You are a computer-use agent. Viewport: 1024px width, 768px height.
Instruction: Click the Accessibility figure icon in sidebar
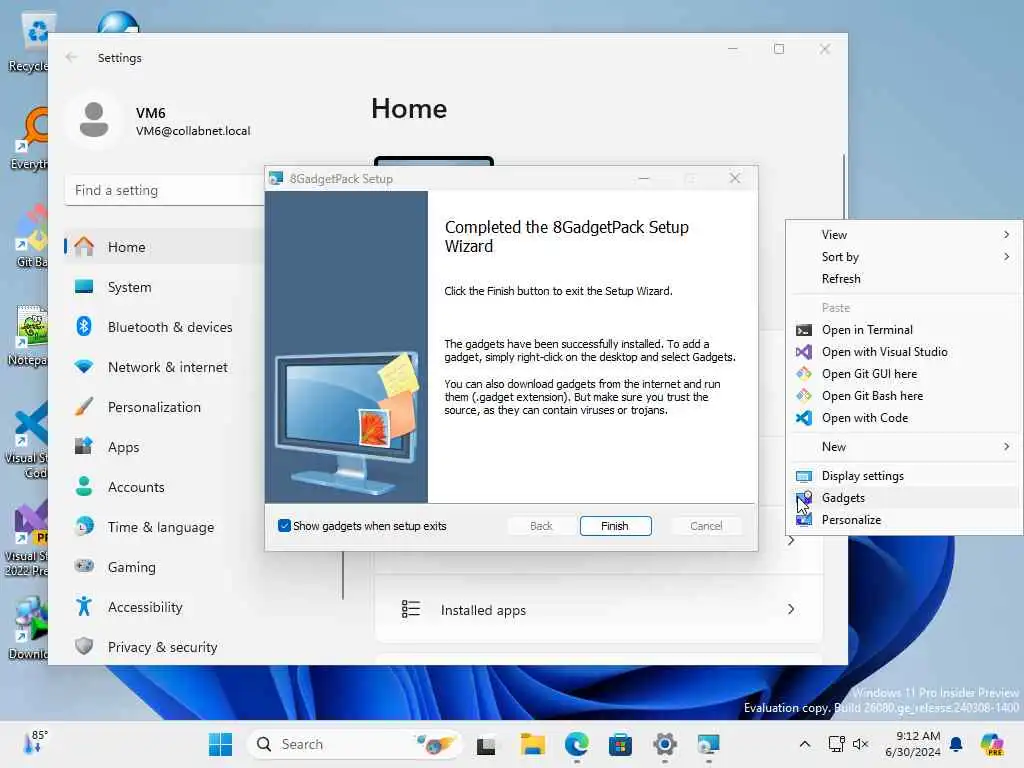tap(84, 607)
